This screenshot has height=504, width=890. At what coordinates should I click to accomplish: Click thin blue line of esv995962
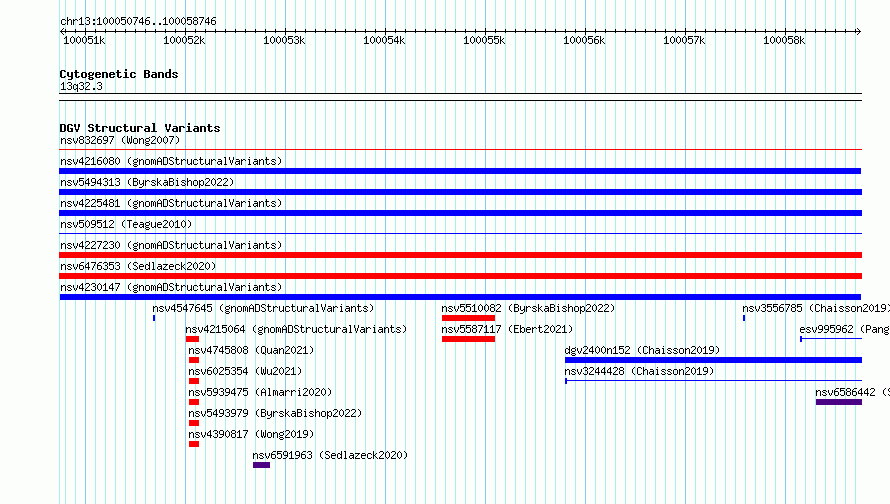tap(831, 339)
